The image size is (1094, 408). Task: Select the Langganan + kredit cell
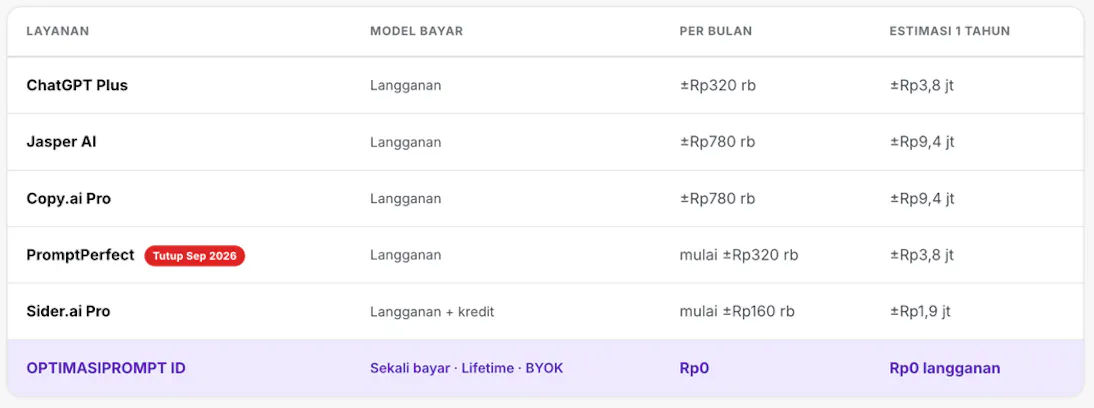[x=432, y=312]
